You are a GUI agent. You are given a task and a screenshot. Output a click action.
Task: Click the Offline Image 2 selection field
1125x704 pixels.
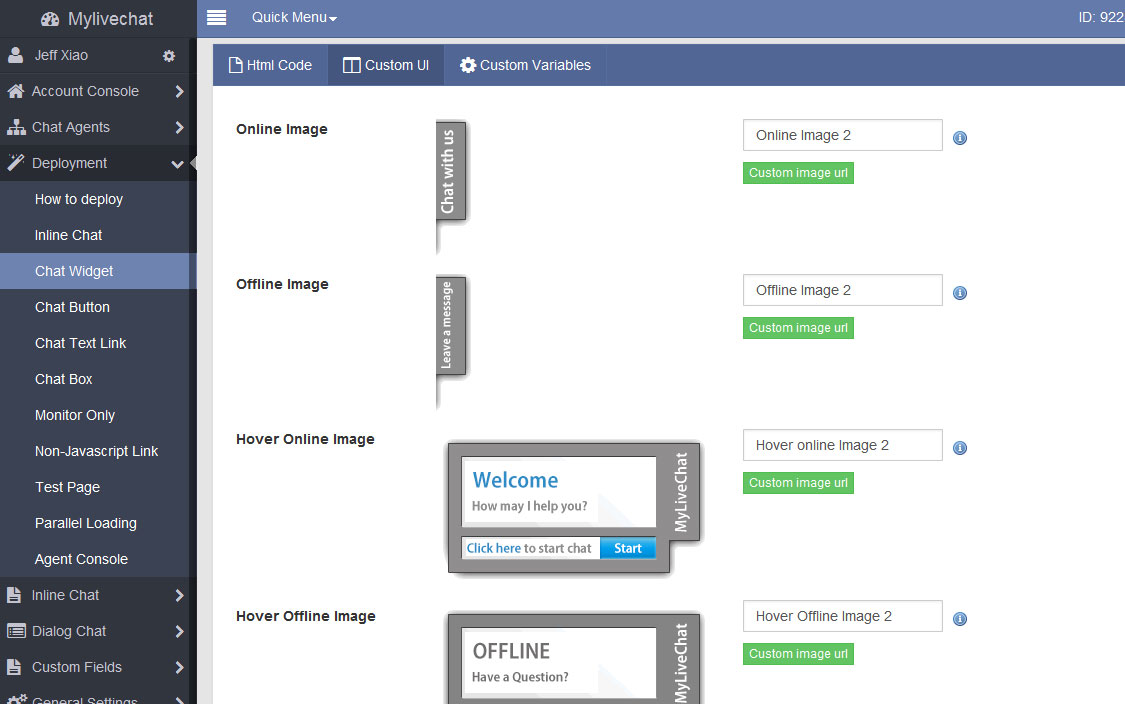[842, 290]
